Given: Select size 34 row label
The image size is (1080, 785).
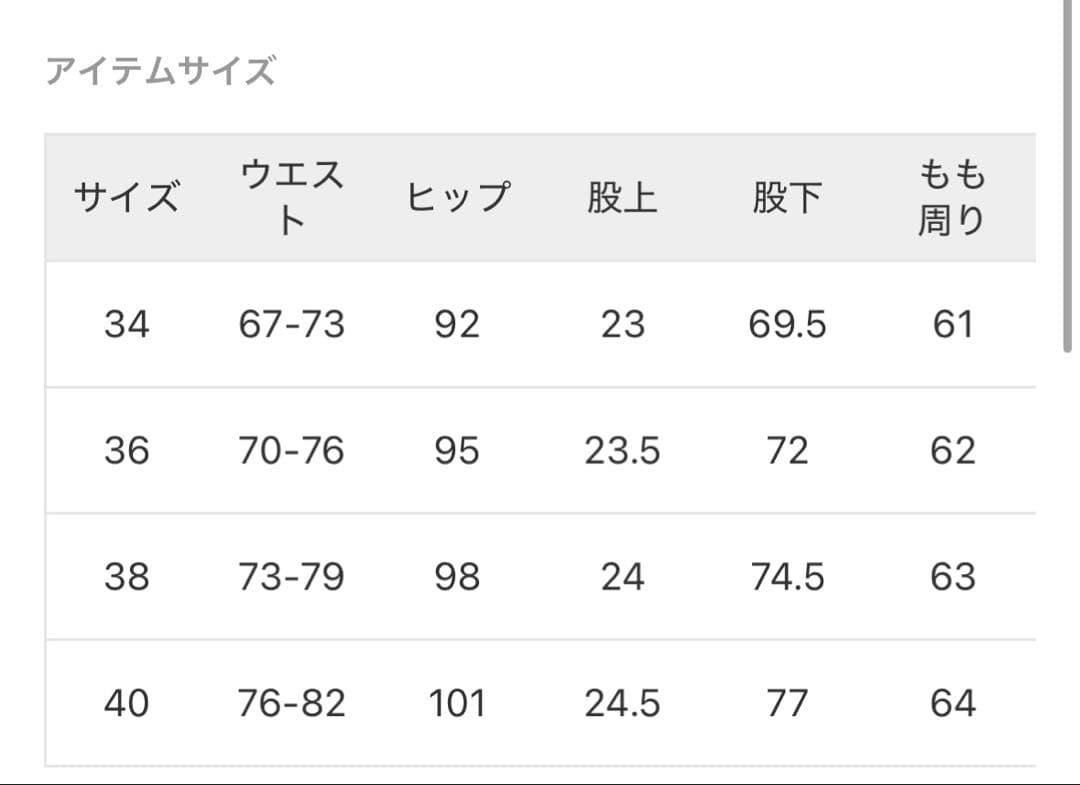Looking at the screenshot, I should tap(126, 325).
